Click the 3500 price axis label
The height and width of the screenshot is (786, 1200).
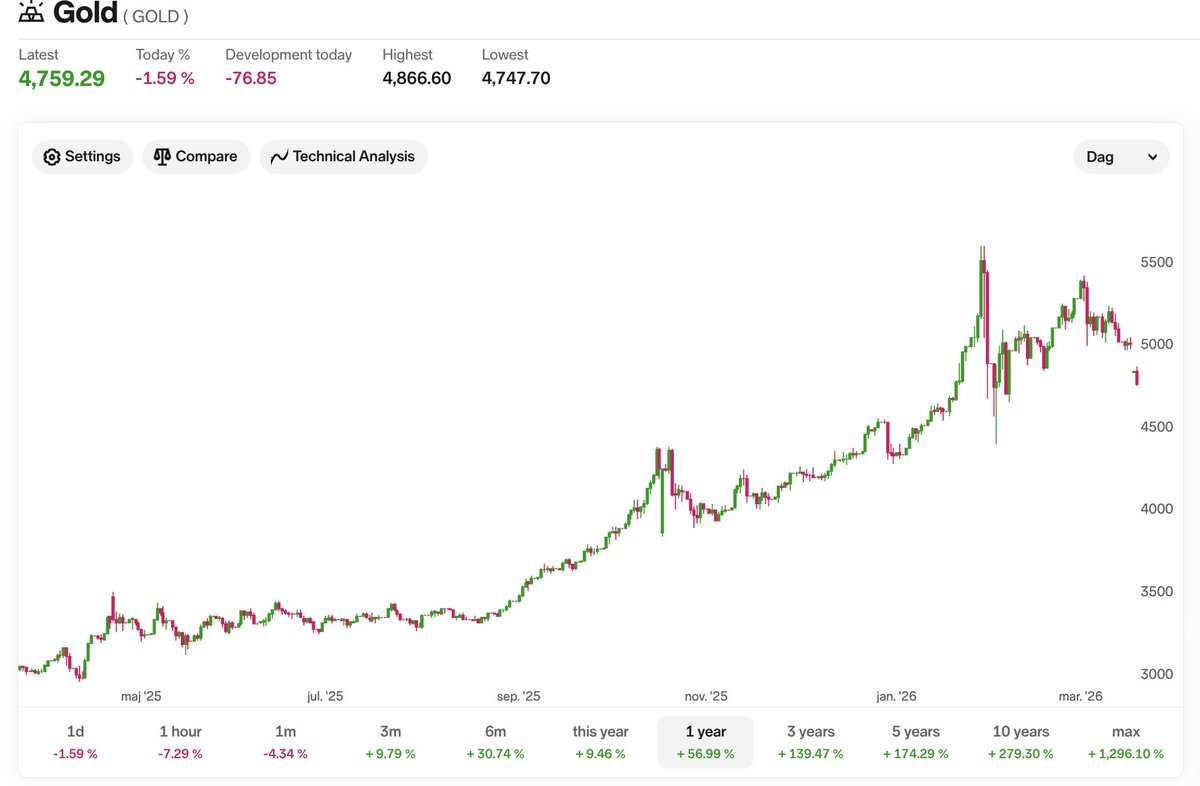[1156, 592]
